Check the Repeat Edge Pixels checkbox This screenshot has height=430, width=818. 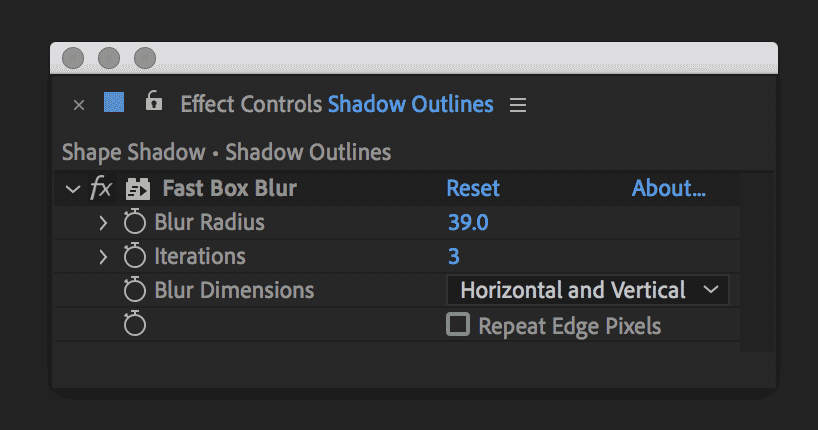(x=458, y=324)
